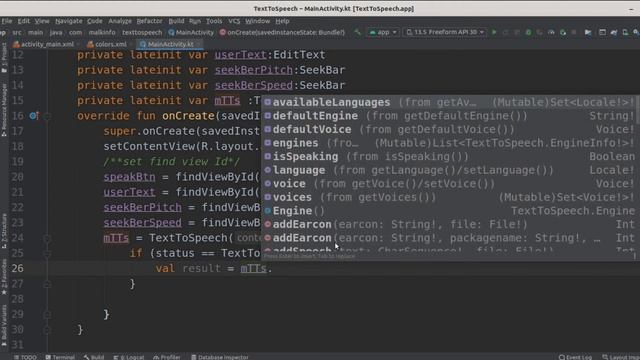Toggle the fold marker at line 25

click(47, 253)
